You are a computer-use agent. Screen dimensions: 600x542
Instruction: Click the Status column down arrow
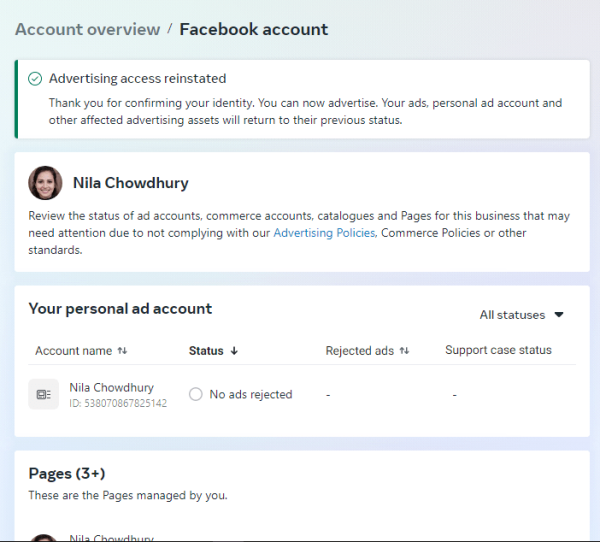point(234,351)
